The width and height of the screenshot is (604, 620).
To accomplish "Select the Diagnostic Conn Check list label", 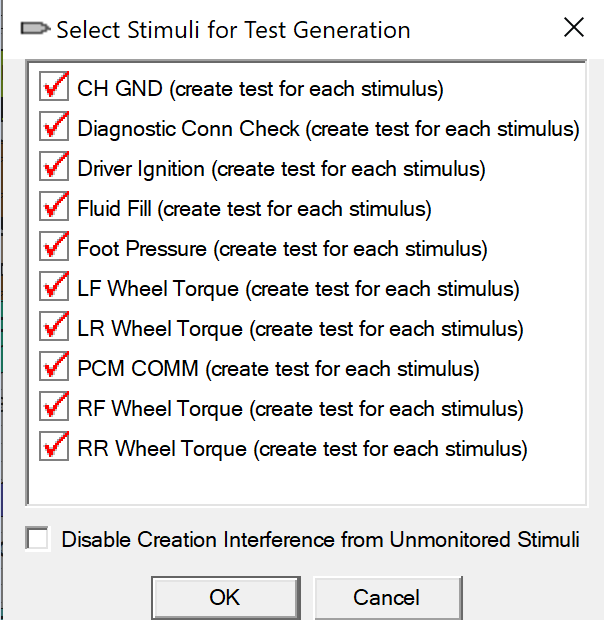I will [328, 129].
